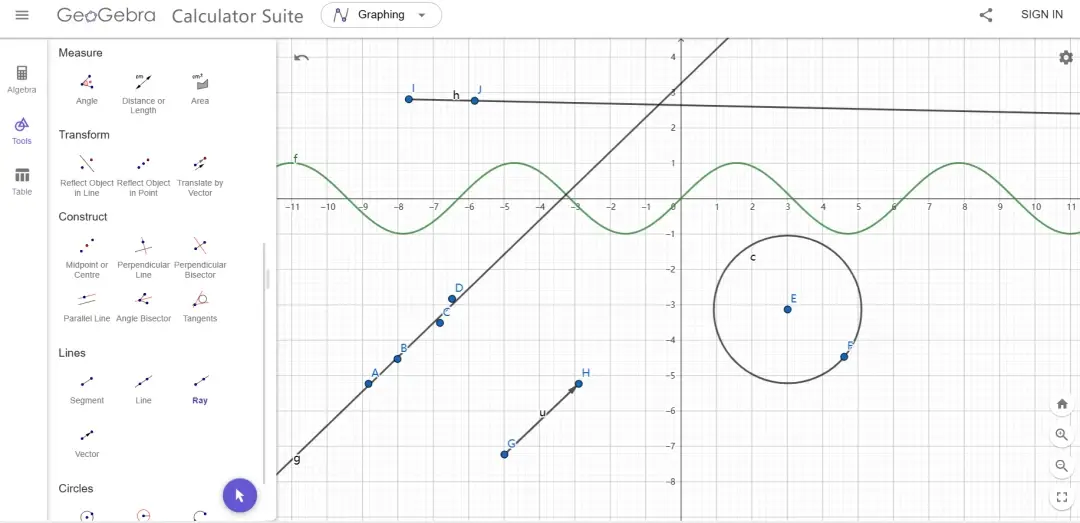Click the zoom in magnifier button
This screenshot has width=1080, height=523.
pos(1062,435)
